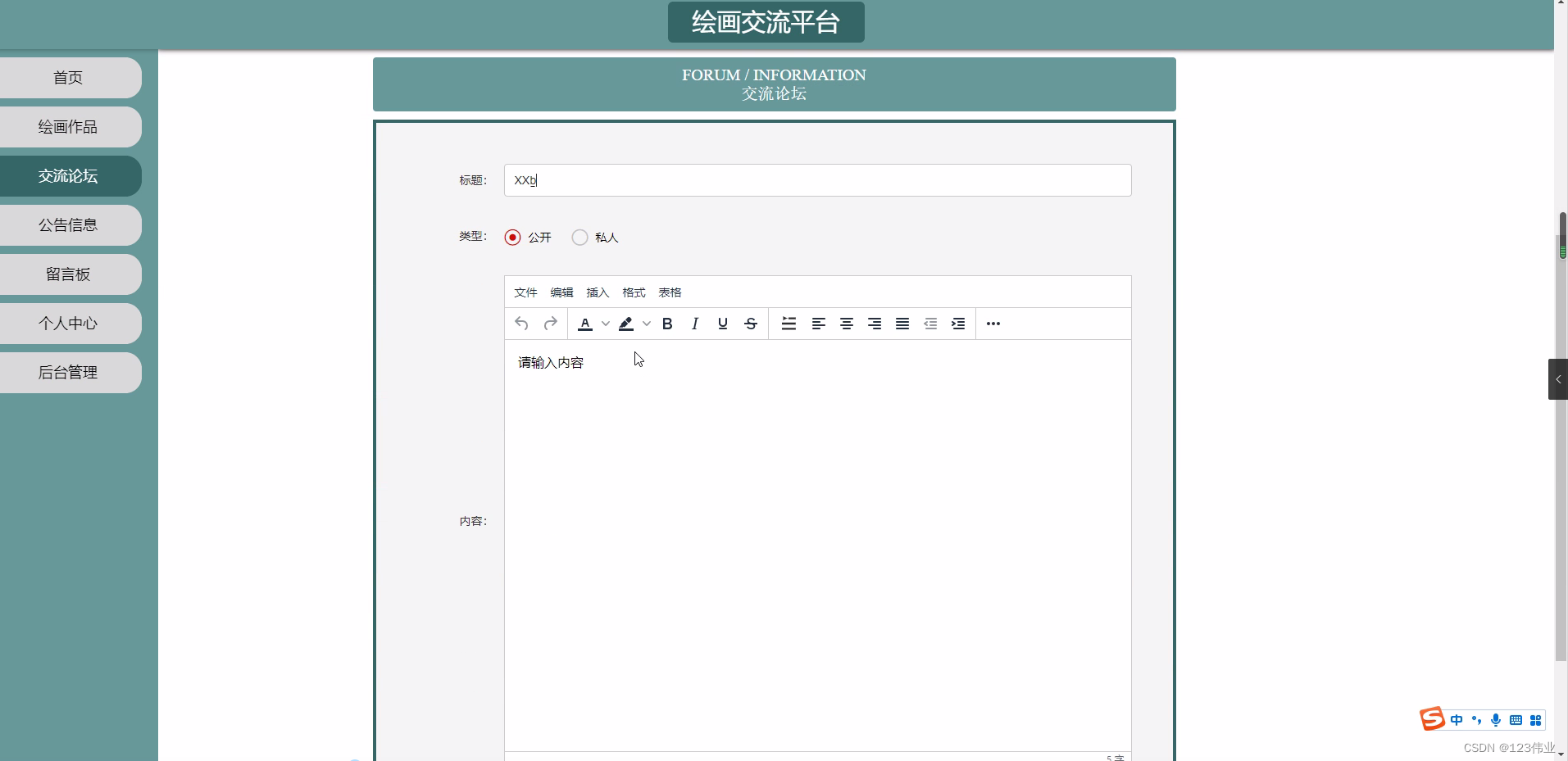The image size is (1568, 761).
Task: Navigate to 首页 in the sidebar
Action: click(x=68, y=77)
